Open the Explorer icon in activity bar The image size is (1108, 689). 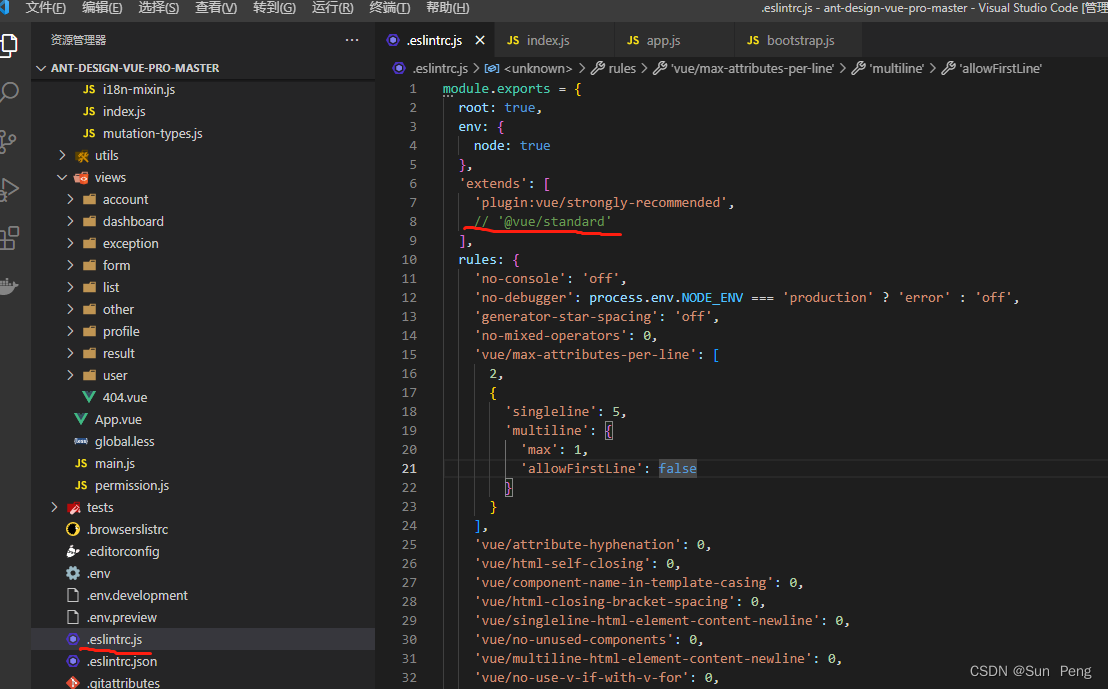(9, 45)
